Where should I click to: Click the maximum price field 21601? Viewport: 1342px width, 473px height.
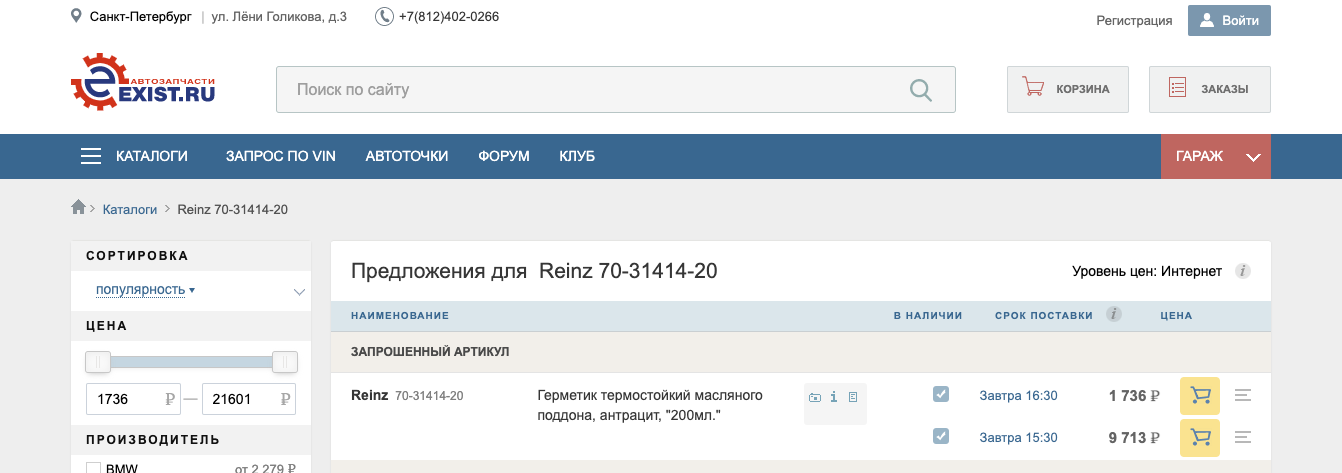pyautogui.click(x=250, y=399)
